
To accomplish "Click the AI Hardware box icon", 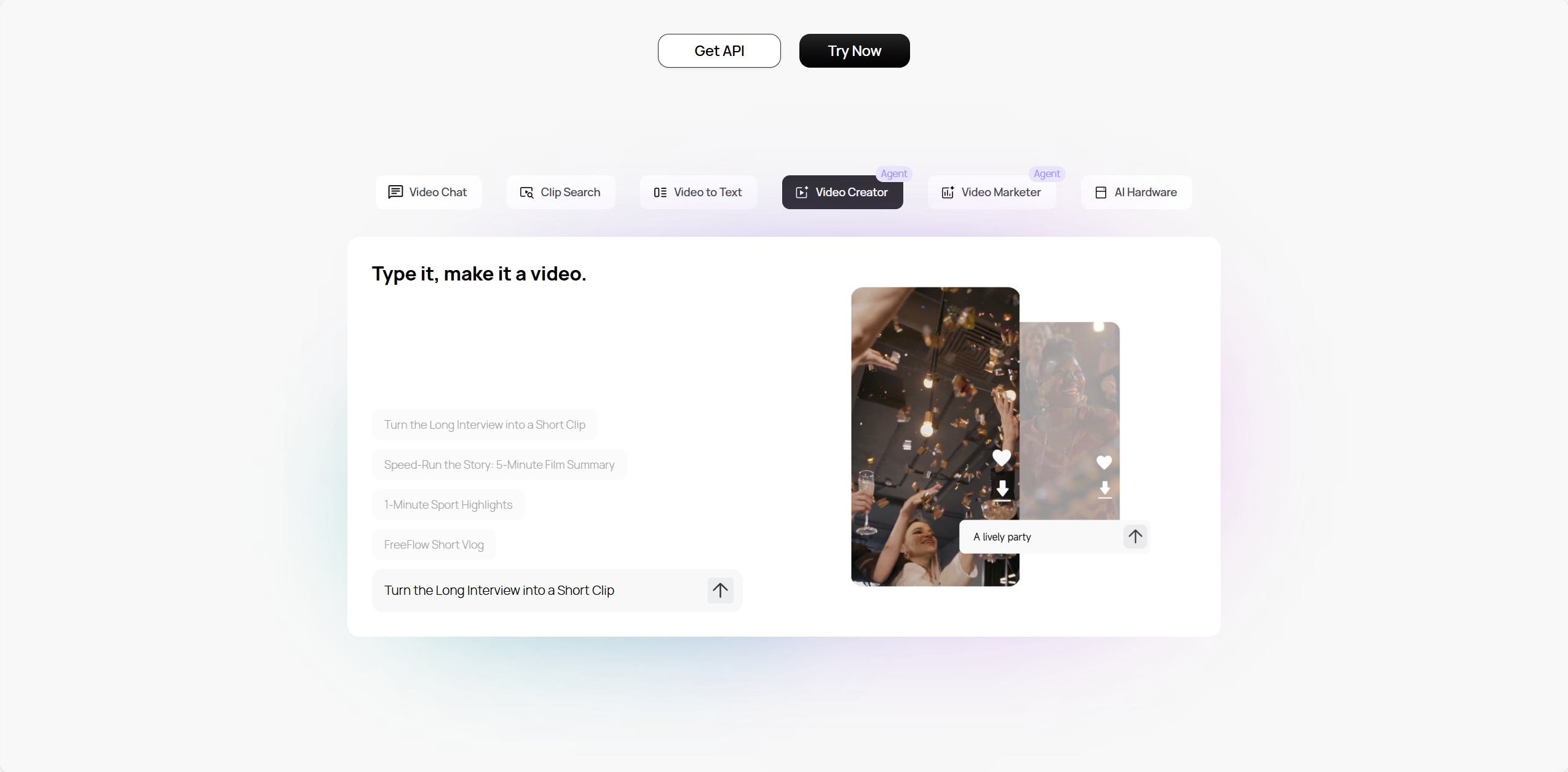I will click(1101, 193).
